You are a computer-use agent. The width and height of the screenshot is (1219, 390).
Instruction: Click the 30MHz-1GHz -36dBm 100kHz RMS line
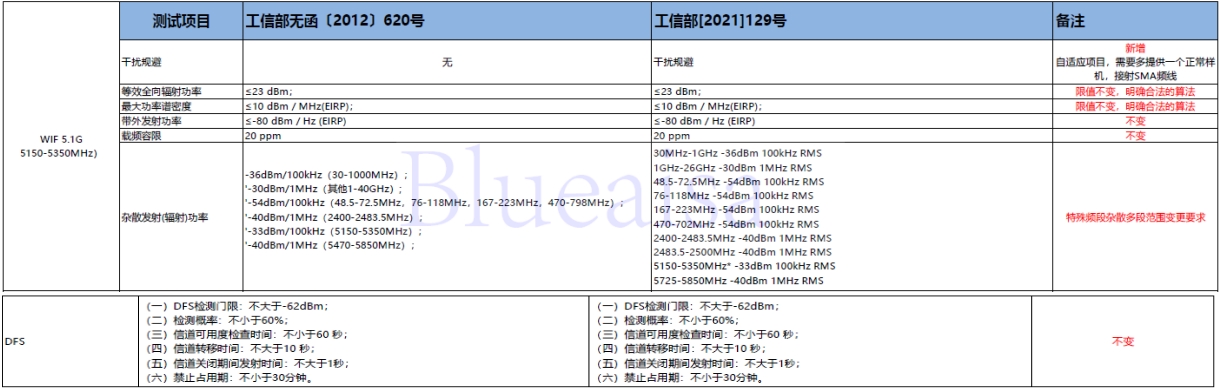[x=739, y=152]
